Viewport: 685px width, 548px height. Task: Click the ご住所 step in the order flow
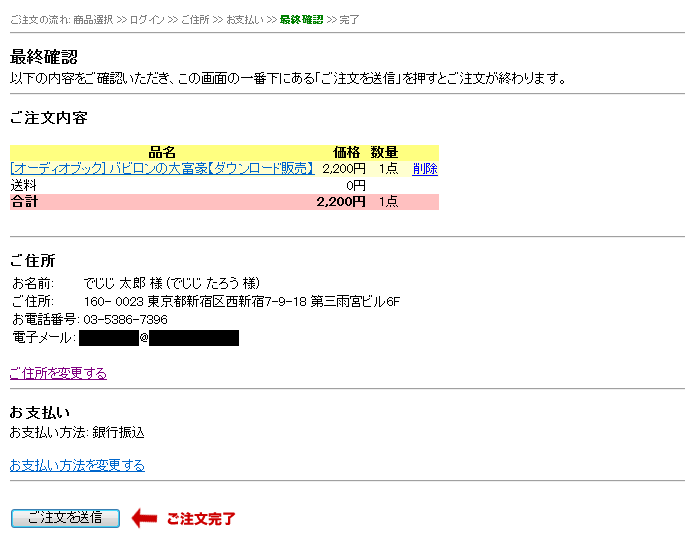pyautogui.click(x=195, y=20)
